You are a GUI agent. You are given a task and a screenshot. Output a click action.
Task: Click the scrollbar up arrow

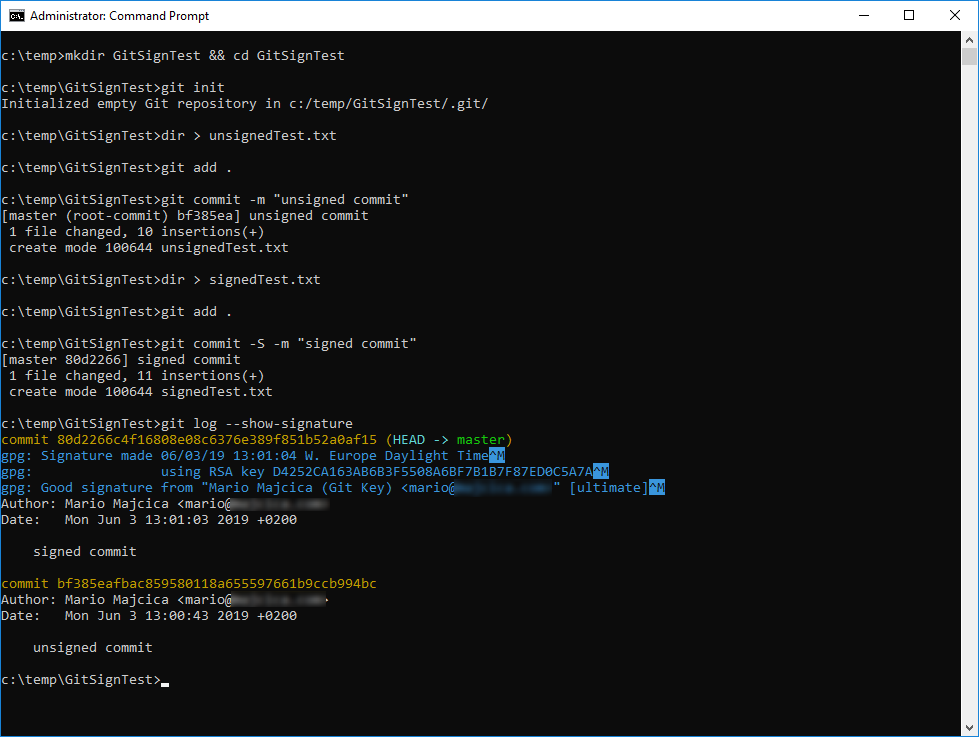pos(969,40)
